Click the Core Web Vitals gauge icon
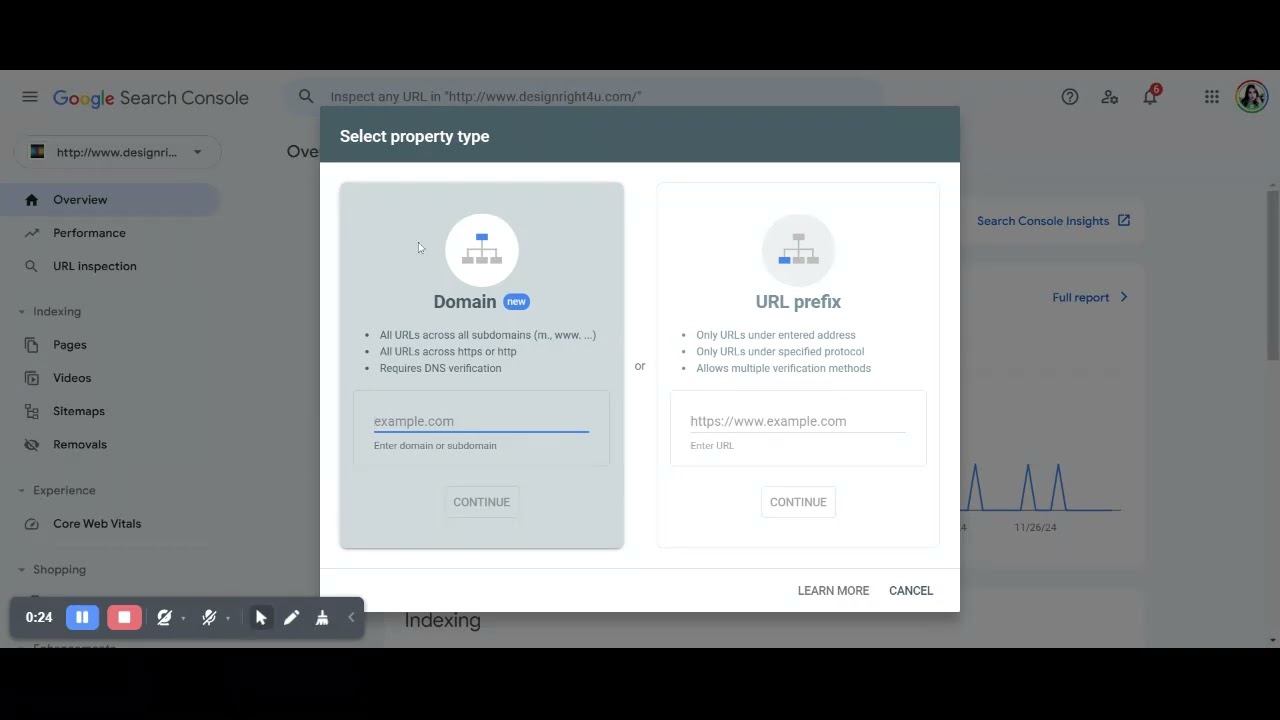This screenshot has height=720, width=1280. click(x=32, y=524)
